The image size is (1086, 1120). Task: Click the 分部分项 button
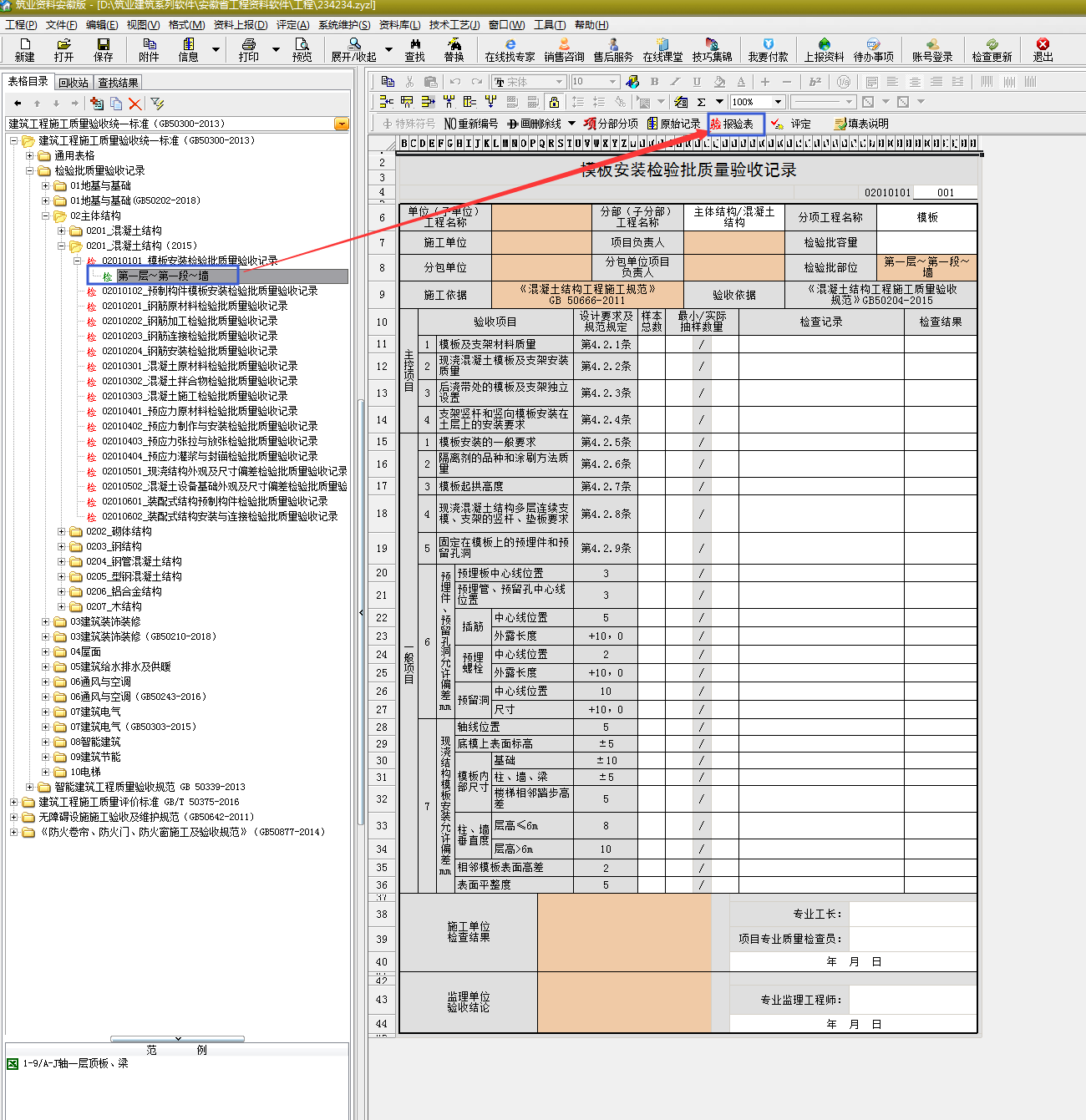pos(612,124)
